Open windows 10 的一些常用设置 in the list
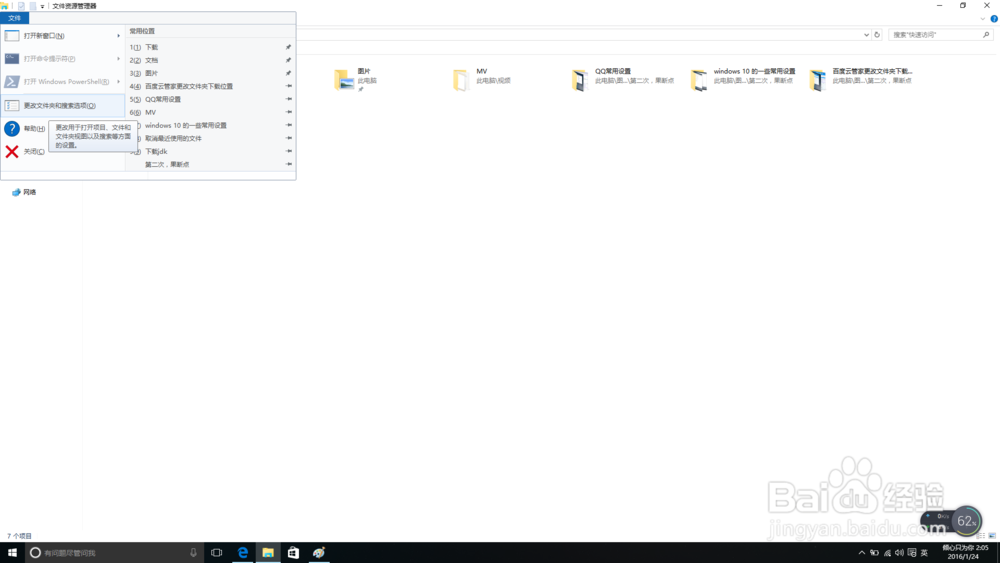Screen dimensions: 1000x563 coord(210,126)
